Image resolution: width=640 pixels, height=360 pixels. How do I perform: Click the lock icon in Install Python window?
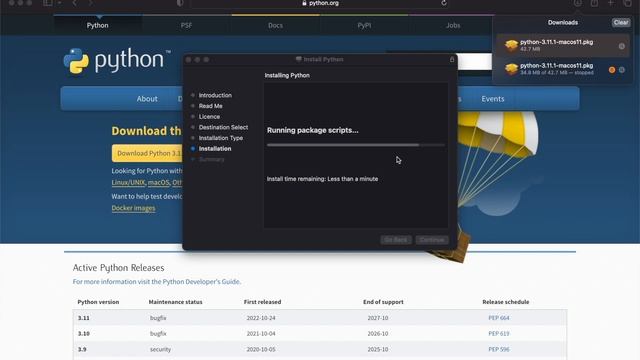452,59
